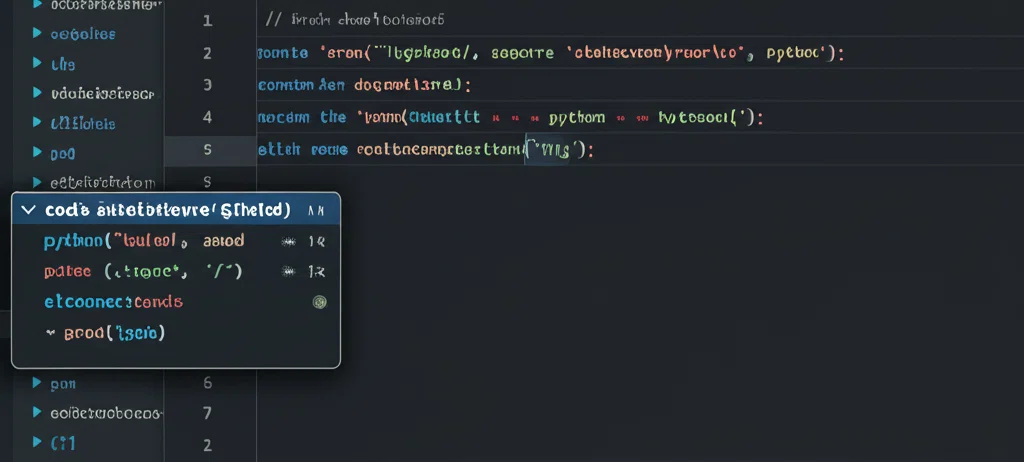Screen dimensions: 1024x462
Task: Click line number 7 in the gutter
Action: (x=208, y=413)
